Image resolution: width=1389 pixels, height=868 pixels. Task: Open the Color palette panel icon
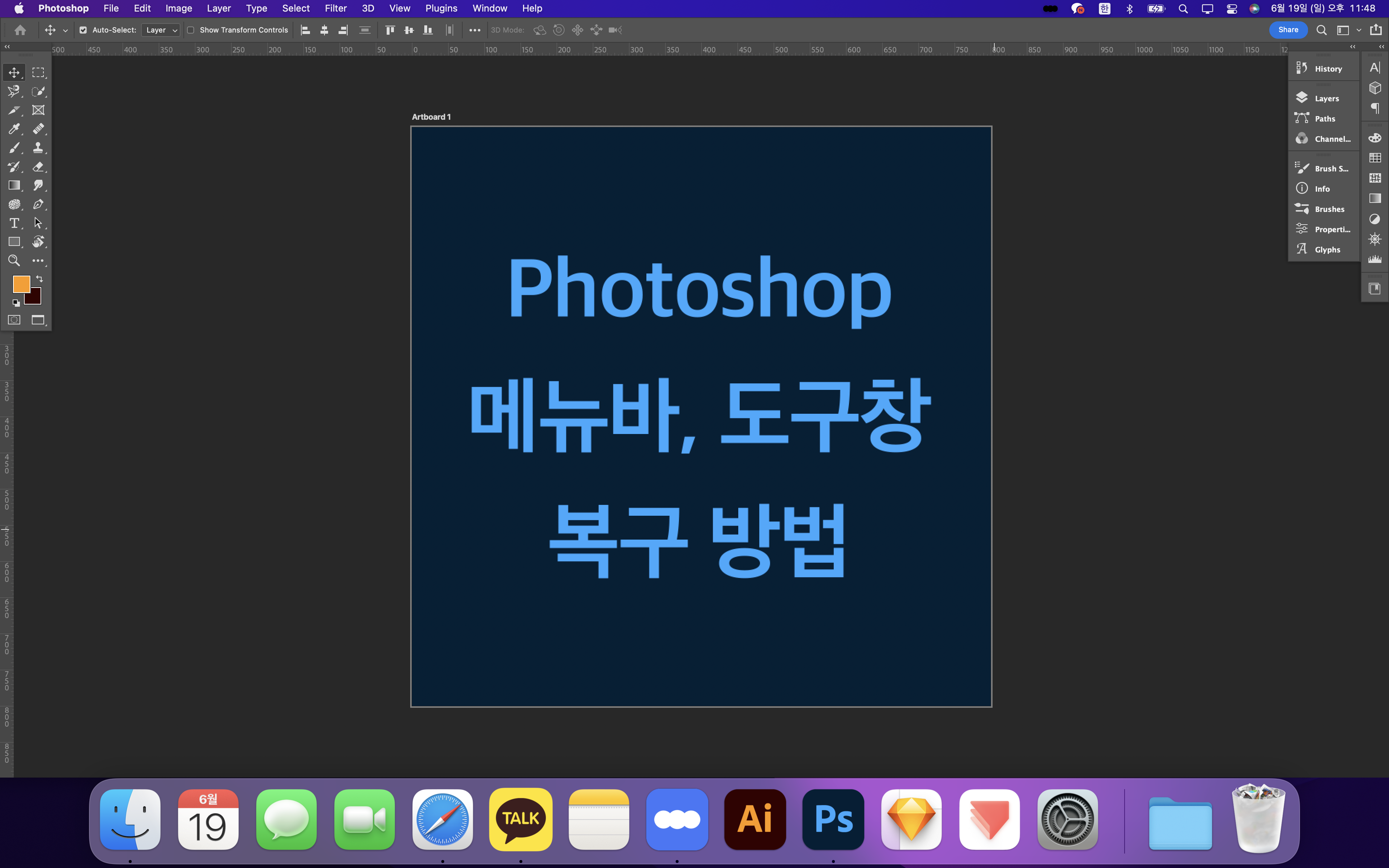click(1375, 138)
